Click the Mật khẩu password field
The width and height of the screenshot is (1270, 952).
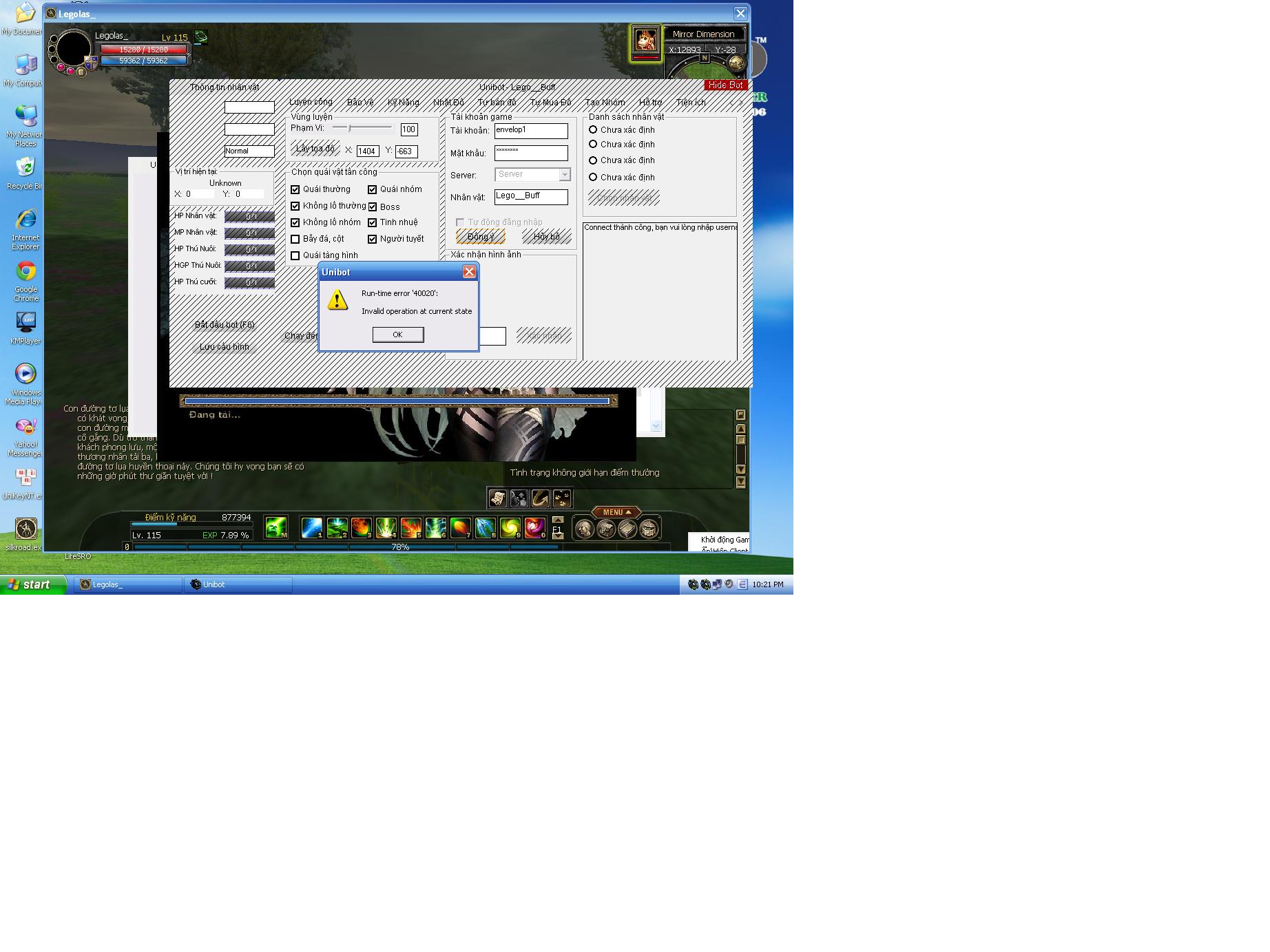pos(531,153)
